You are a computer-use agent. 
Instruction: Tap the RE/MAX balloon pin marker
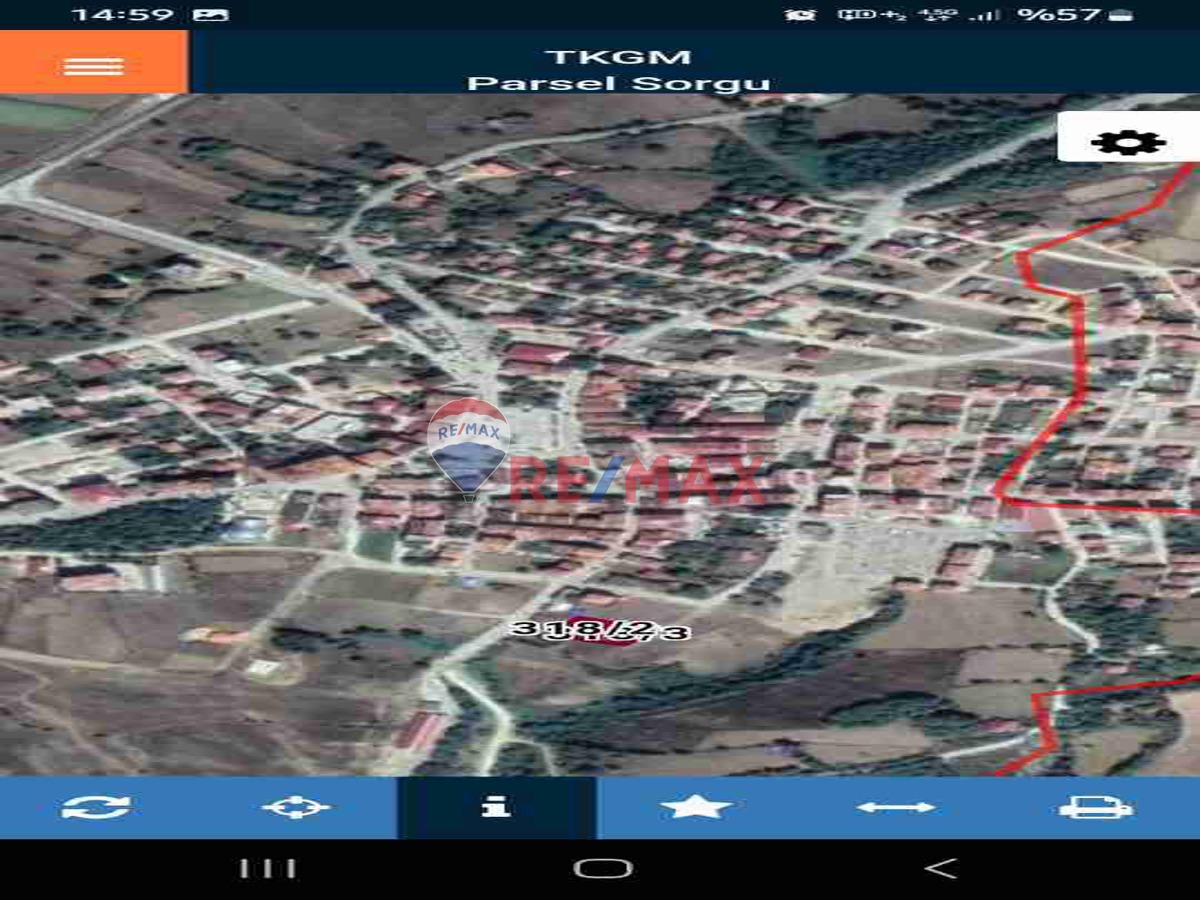(x=469, y=447)
